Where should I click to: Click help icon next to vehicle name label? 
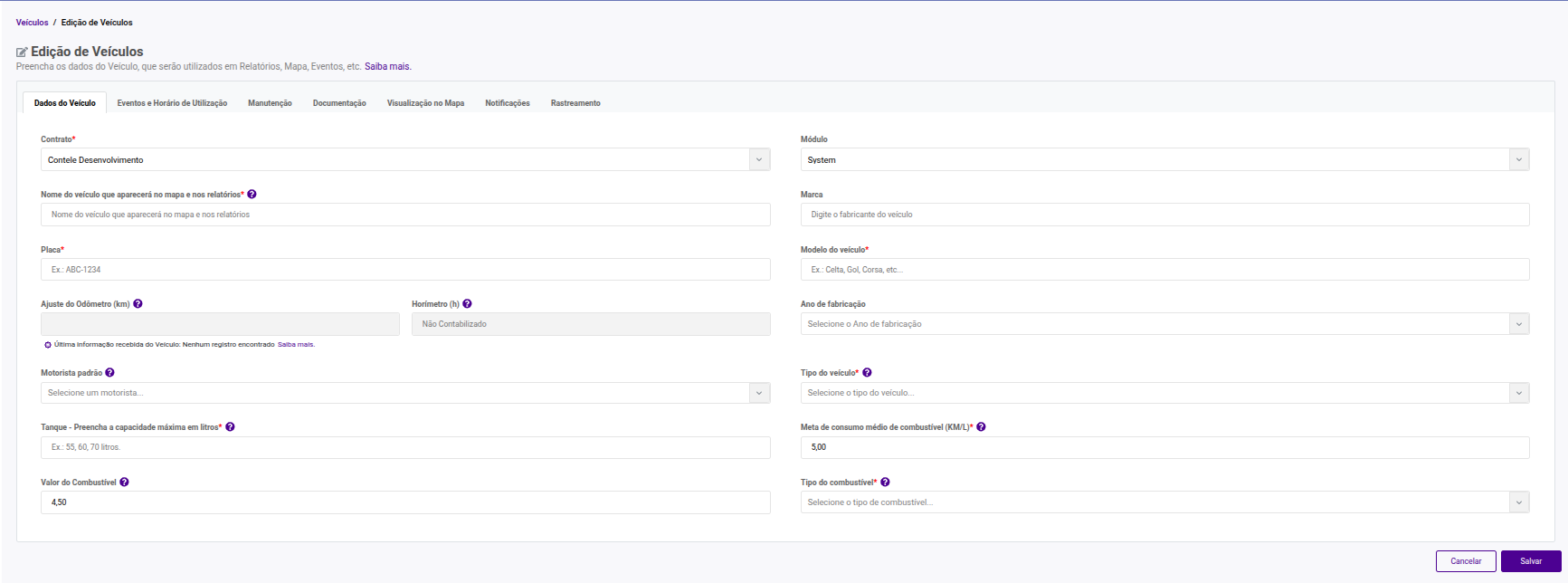coord(252,195)
